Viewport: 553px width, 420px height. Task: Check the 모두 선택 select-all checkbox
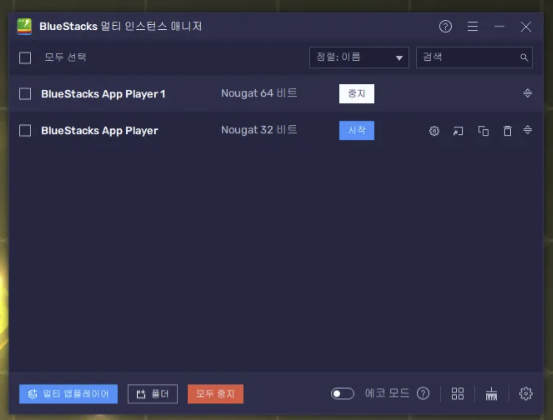[x=25, y=58]
